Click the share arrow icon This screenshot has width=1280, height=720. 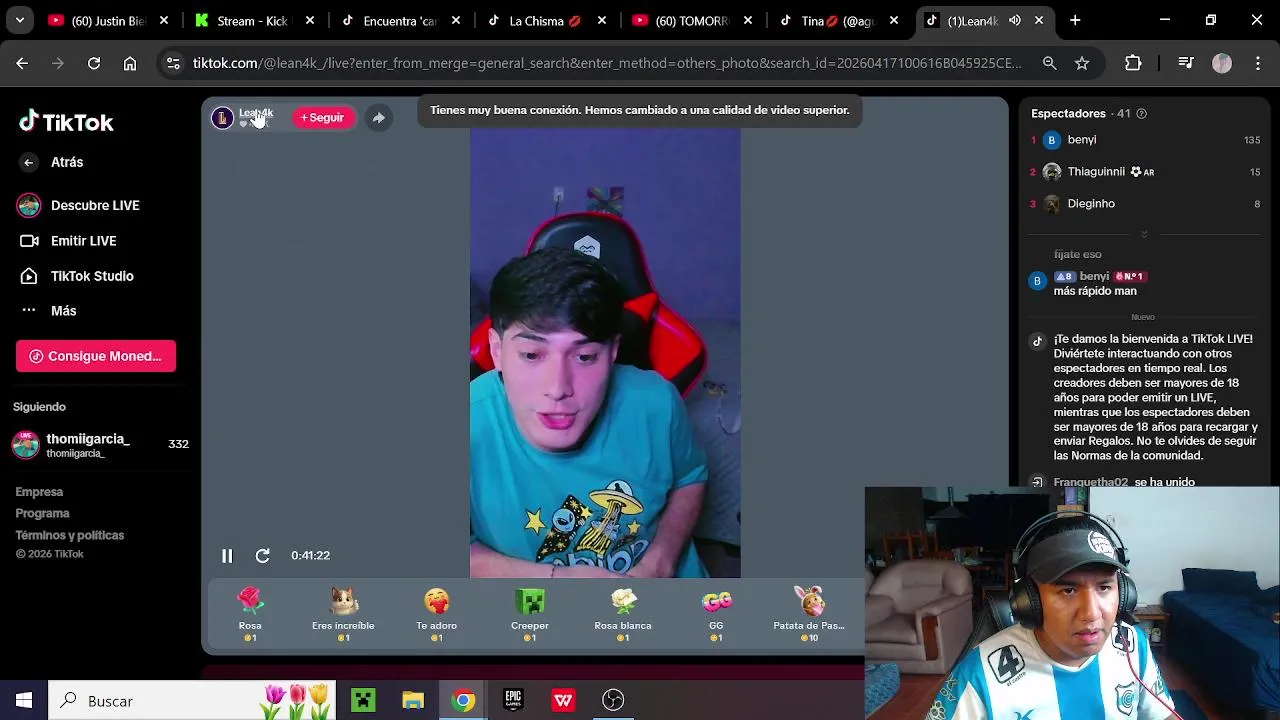[x=378, y=118]
